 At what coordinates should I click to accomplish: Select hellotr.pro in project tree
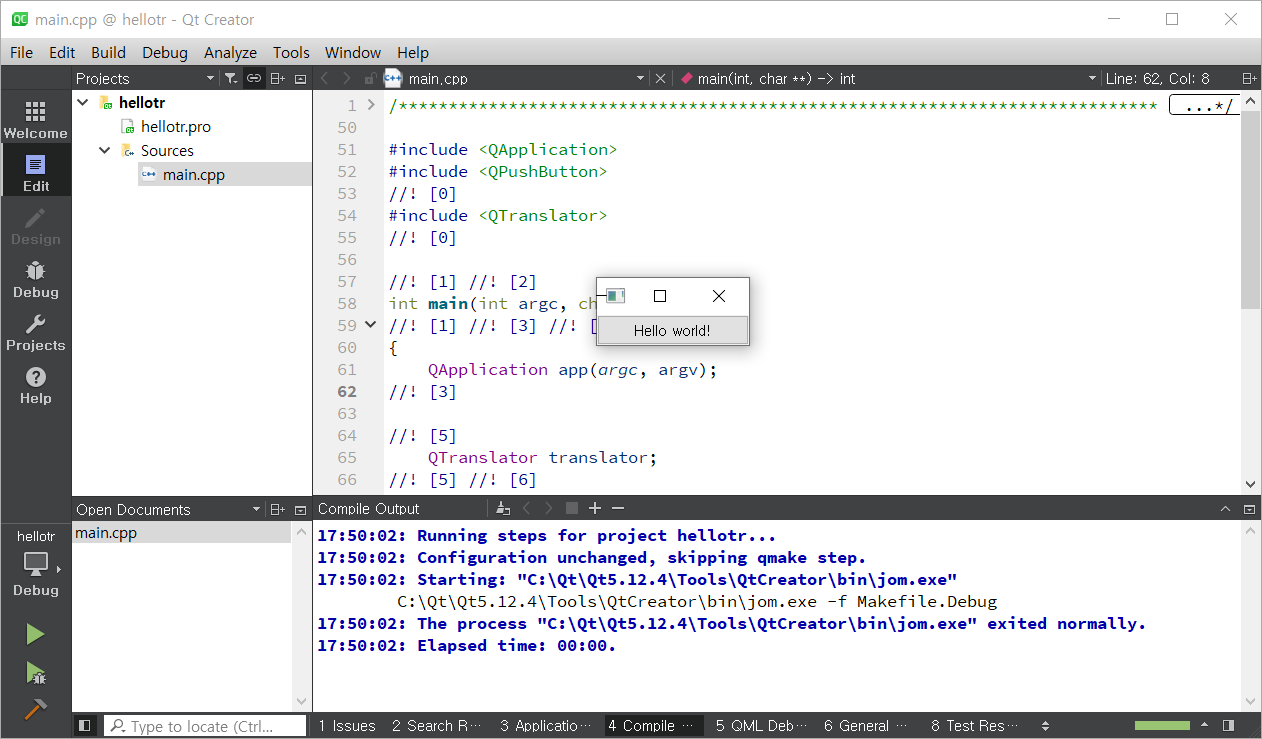pyautogui.click(x=176, y=126)
